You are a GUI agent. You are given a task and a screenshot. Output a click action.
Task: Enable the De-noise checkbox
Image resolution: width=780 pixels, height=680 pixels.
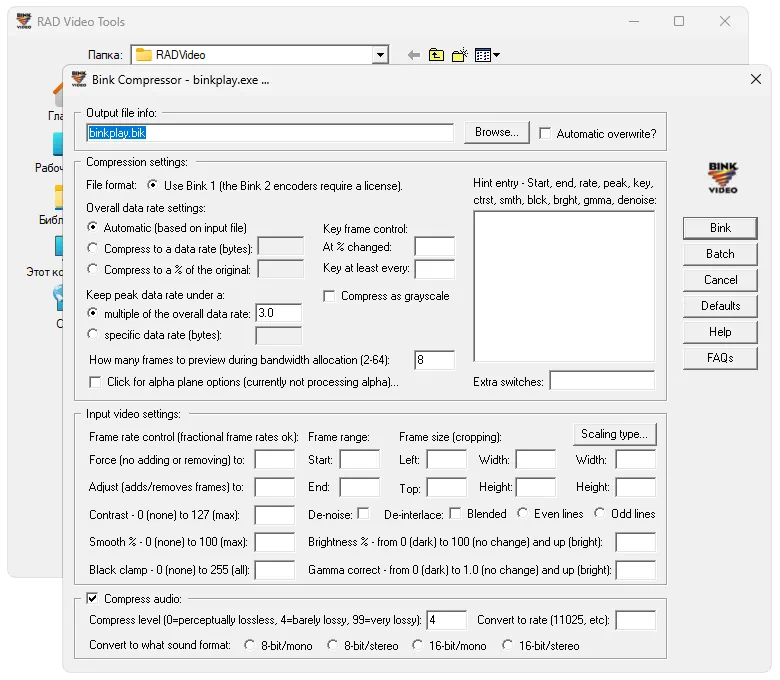pyautogui.click(x=364, y=513)
